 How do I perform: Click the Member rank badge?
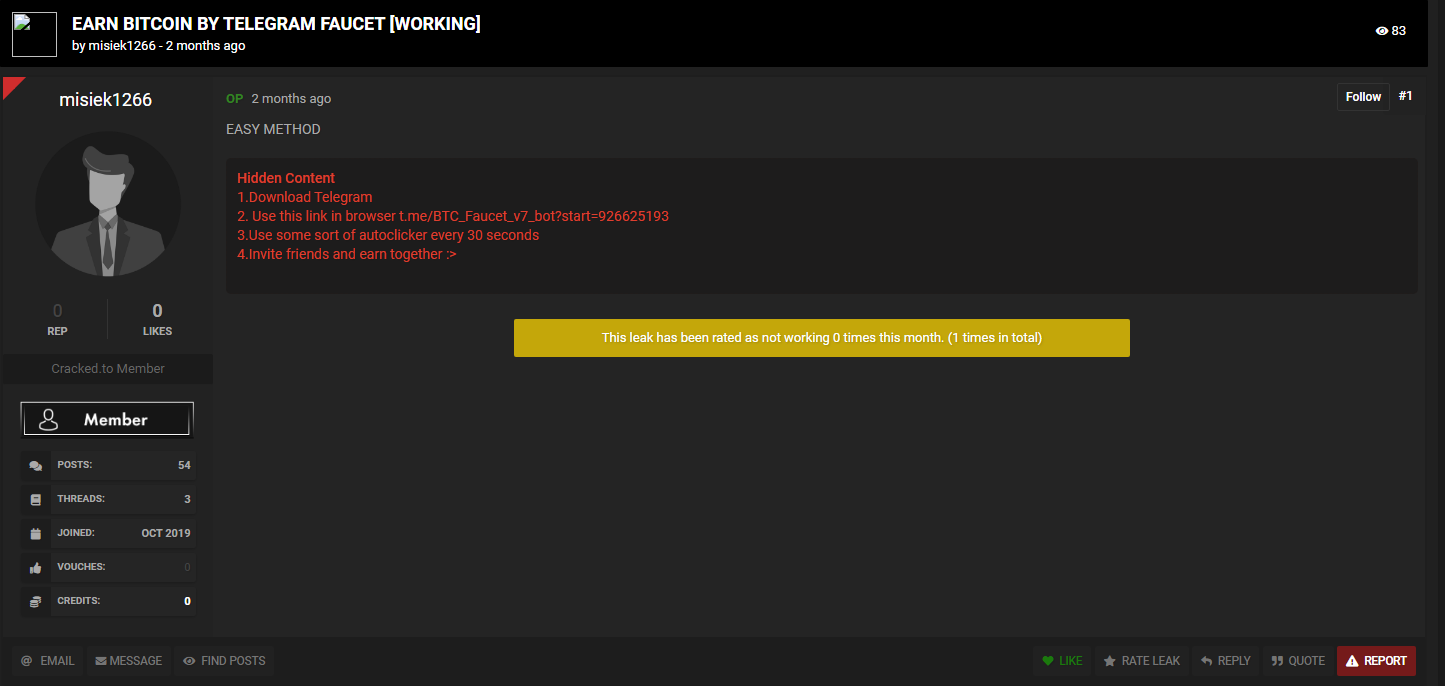(107, 419)
